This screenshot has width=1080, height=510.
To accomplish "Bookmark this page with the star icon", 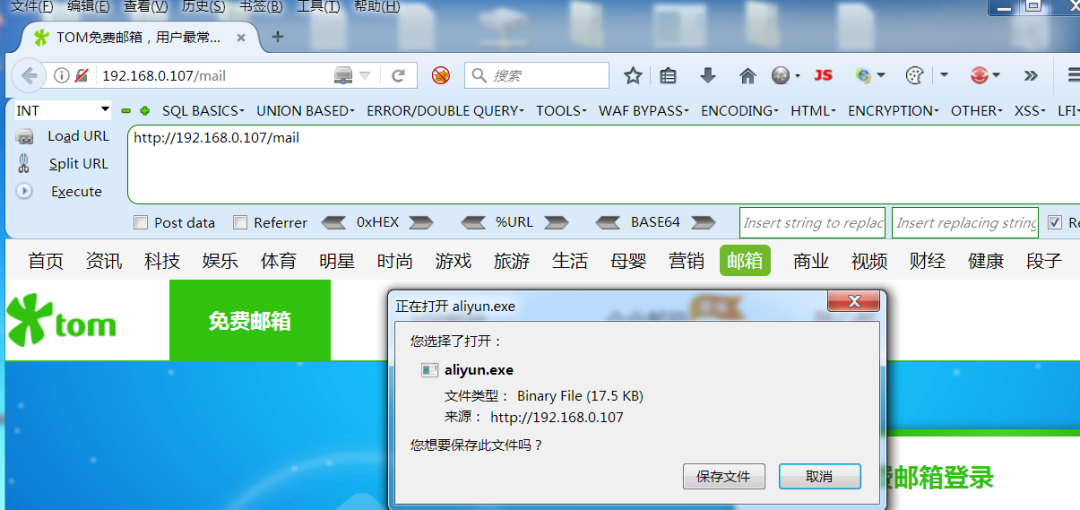I will pyautogui.click(x=633, y=76).
